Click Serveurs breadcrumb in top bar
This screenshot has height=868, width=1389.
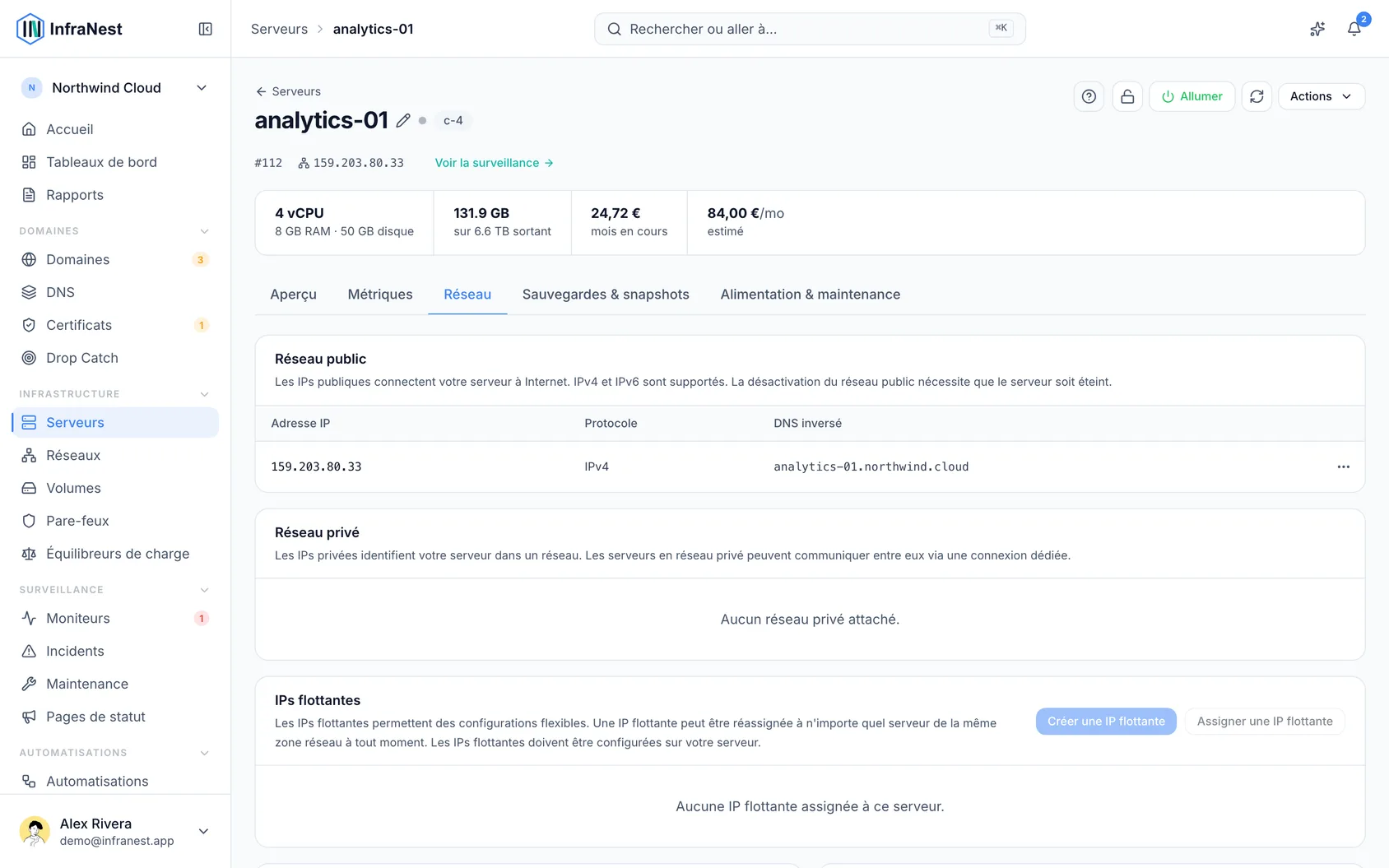pyautogui.click(x=279, y=29)
